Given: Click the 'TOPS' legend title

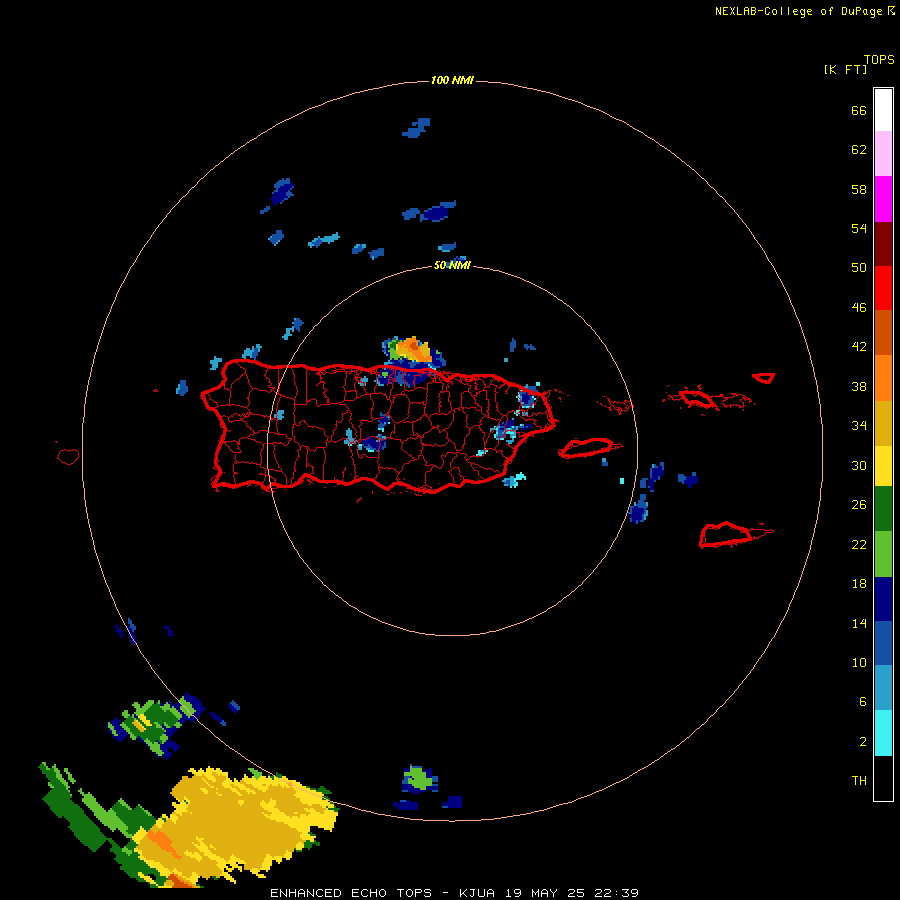Looking at the screenshot, I should click(x=879, y=59).
